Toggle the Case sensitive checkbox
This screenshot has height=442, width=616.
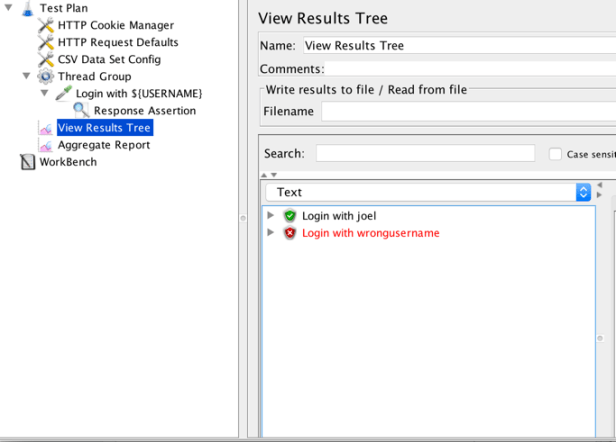555,154
